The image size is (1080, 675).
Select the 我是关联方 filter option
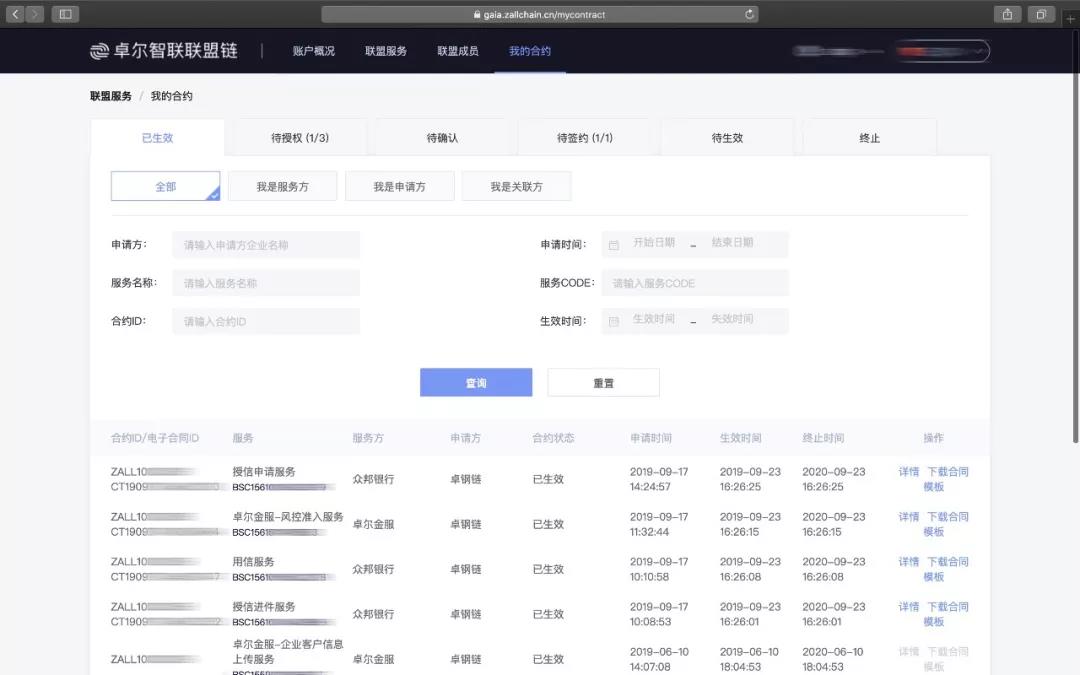pos(517,187)
